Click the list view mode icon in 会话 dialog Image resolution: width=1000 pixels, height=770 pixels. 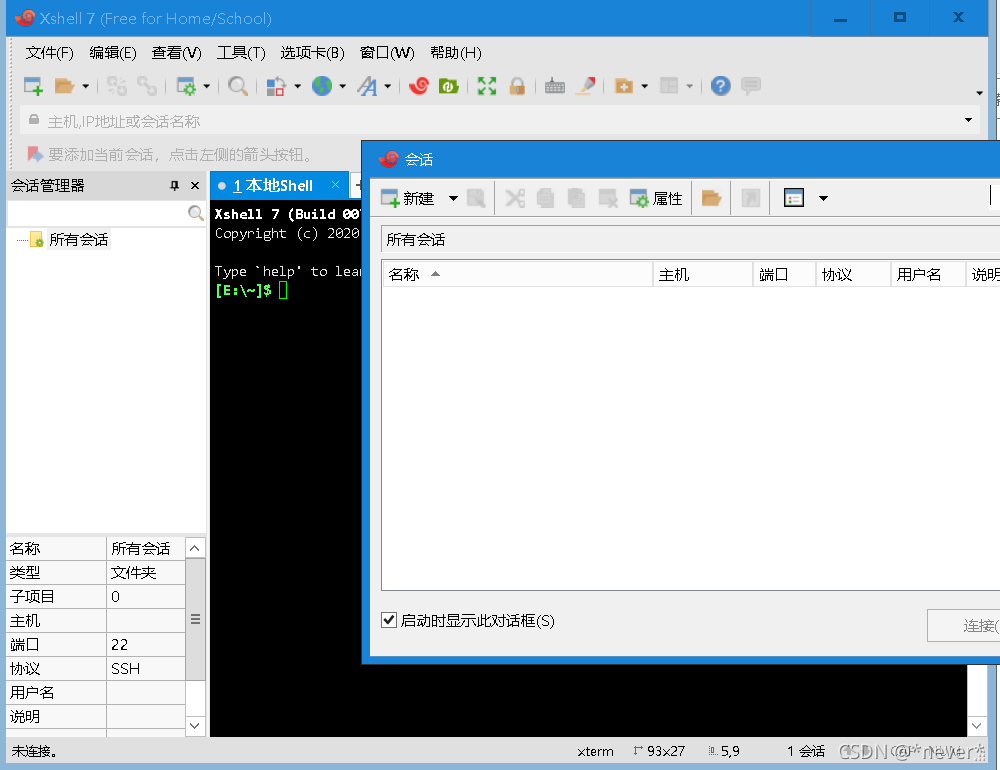tap(793, 198)
